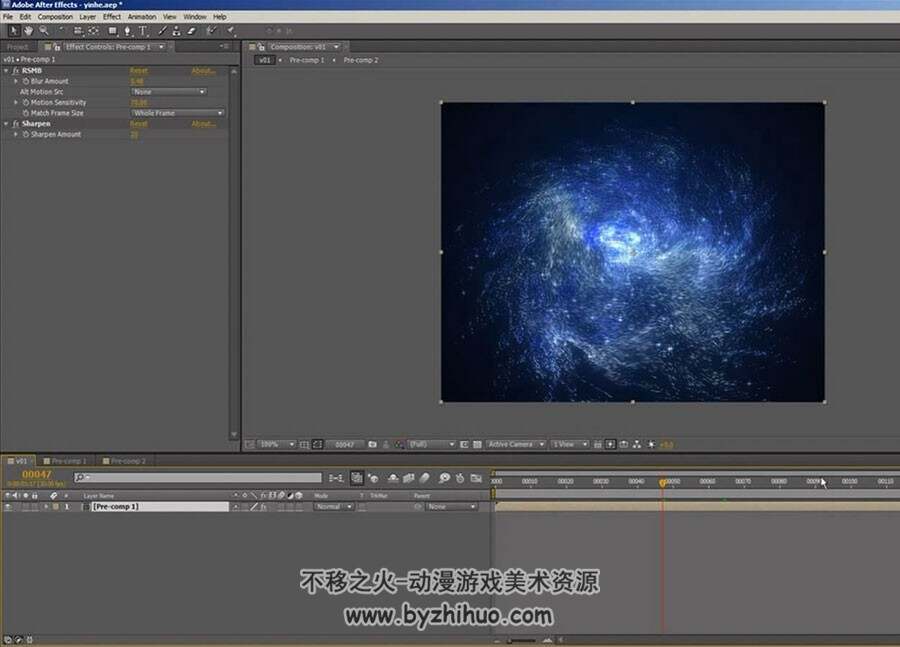Open the Layer menu
This screenshot has width=900, height=647.
coord(88,17)
